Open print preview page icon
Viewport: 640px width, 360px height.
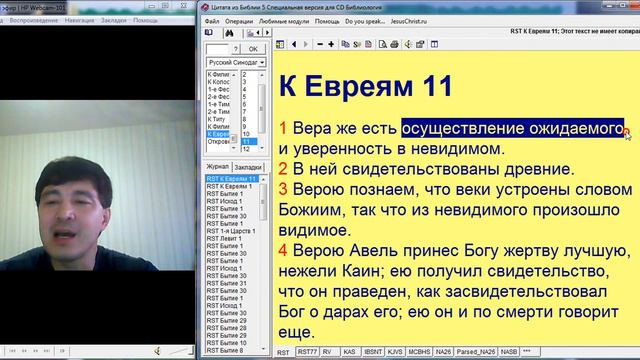click(x=382, y=44)
